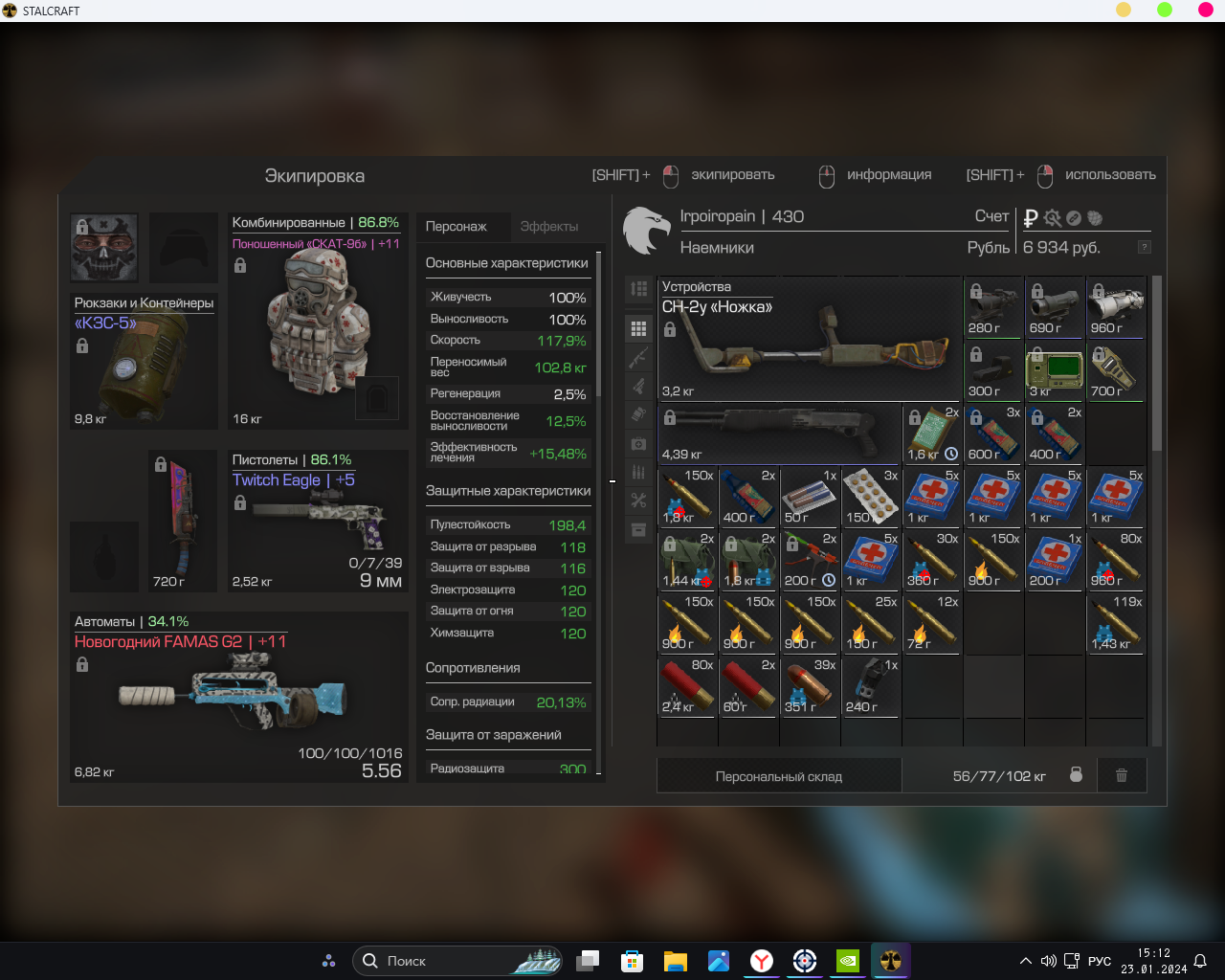Screen dimensions: 1225x980
Task: Select the scope weighing 690 г
Action: (1055, 307)
